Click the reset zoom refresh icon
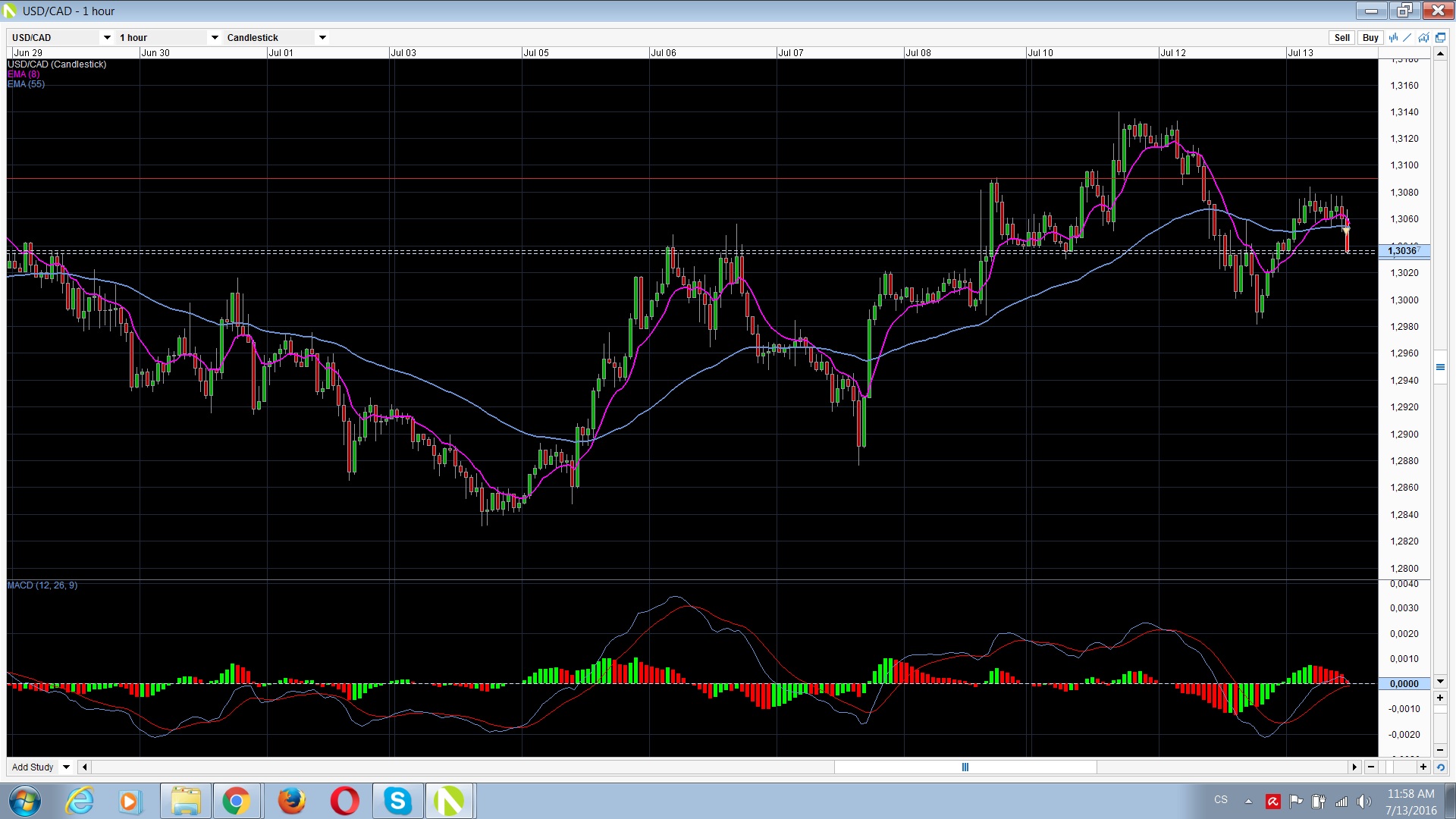The height and width of the screenshot is (819, 1456). coord(1440,767)
